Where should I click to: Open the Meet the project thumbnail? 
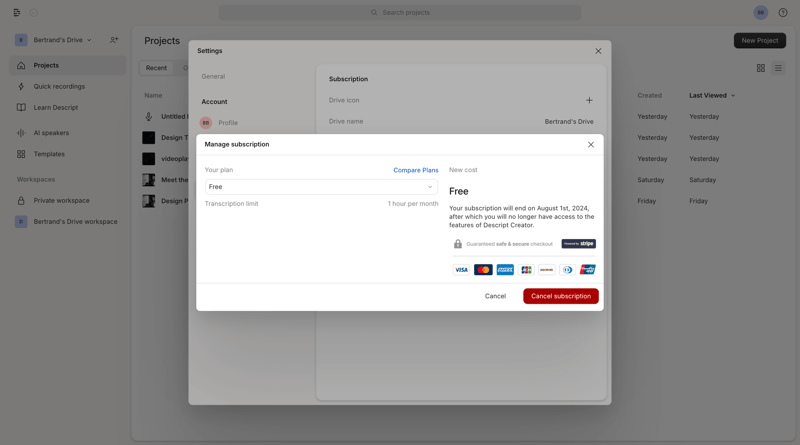coord(148,180)
